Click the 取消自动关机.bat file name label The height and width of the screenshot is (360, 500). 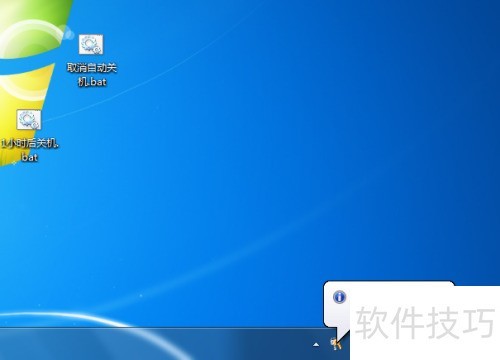click(x=92, y=75)
